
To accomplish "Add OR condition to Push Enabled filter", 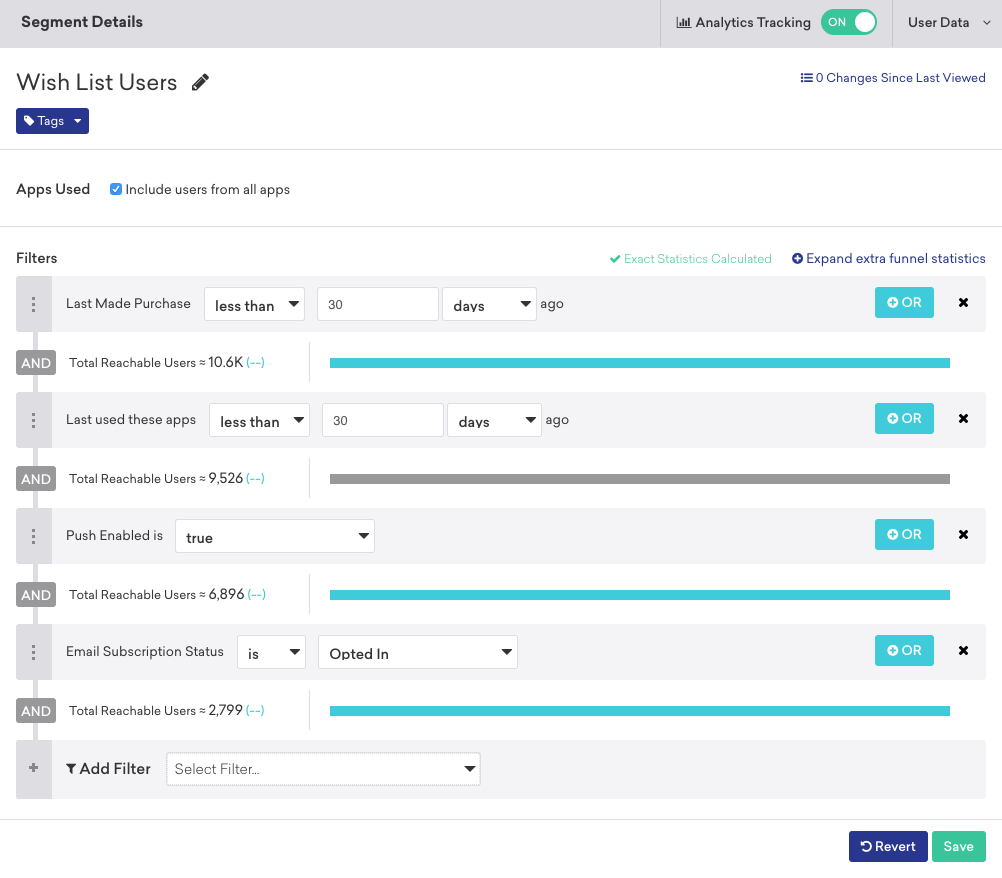I will click(904, 534).
